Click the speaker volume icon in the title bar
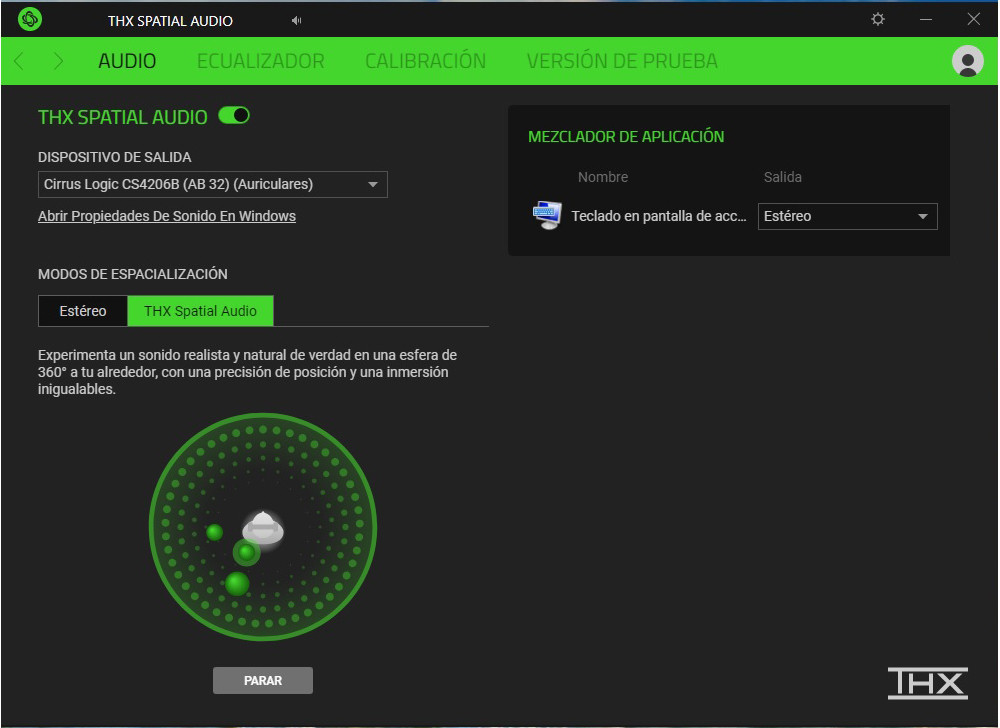The height and width of the screenshot is (728, 1000). [295, 19]
